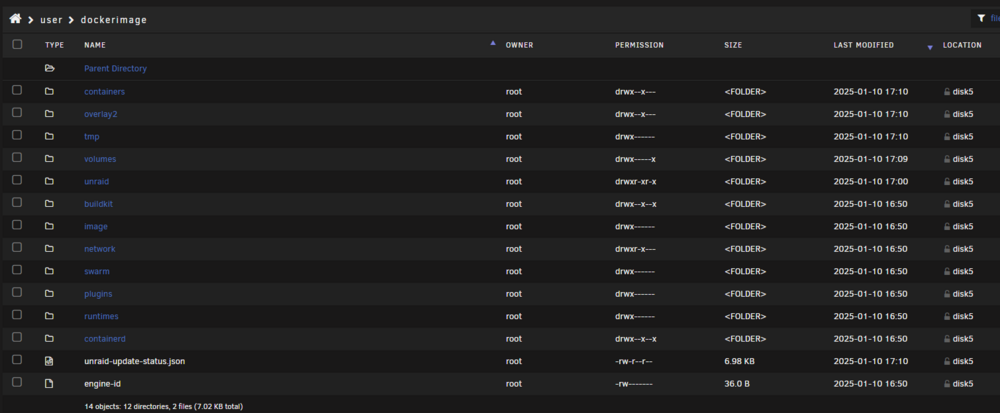Open the Parent Directory link
Viewport: 1000px width, 413px height.
115,68
